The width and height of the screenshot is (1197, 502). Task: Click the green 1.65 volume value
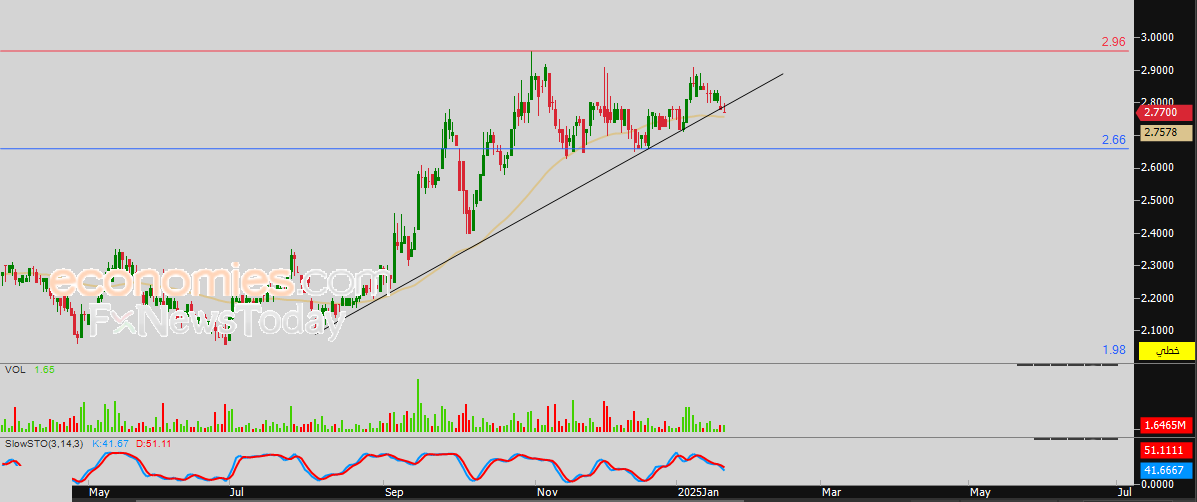coord(44,369)
